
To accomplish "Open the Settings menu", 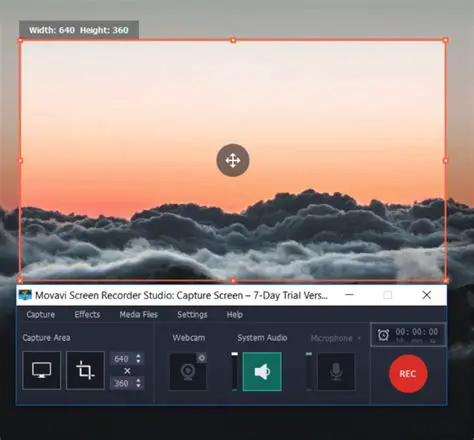I will click(192, 314).
